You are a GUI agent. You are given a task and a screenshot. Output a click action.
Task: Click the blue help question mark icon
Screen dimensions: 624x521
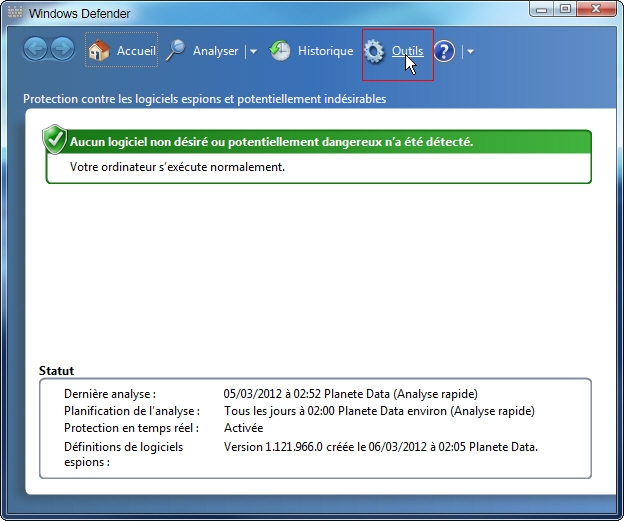pos(444,51)
